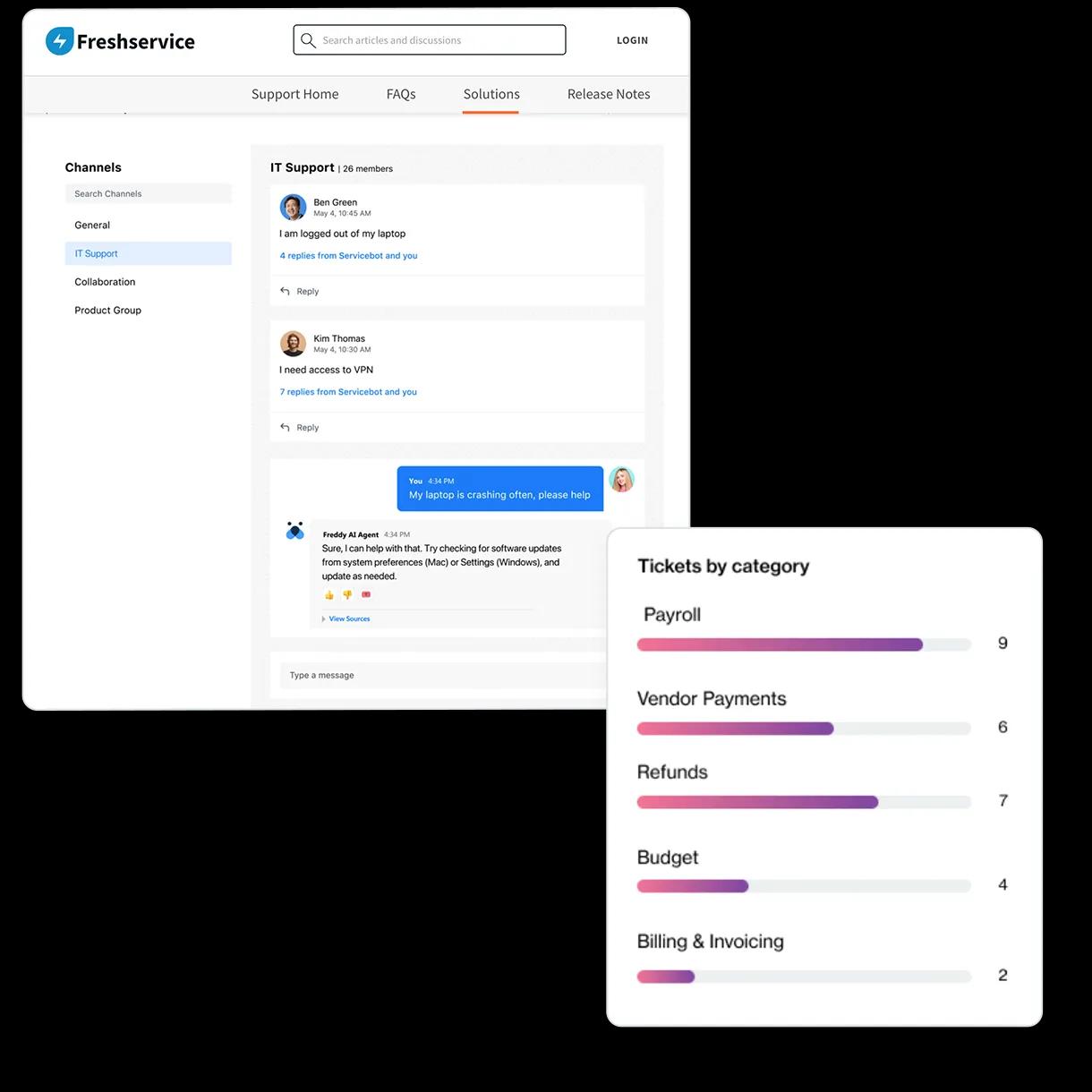
Task: Click the 'Channels' sidebar heading
Action: tap(93, 167)
